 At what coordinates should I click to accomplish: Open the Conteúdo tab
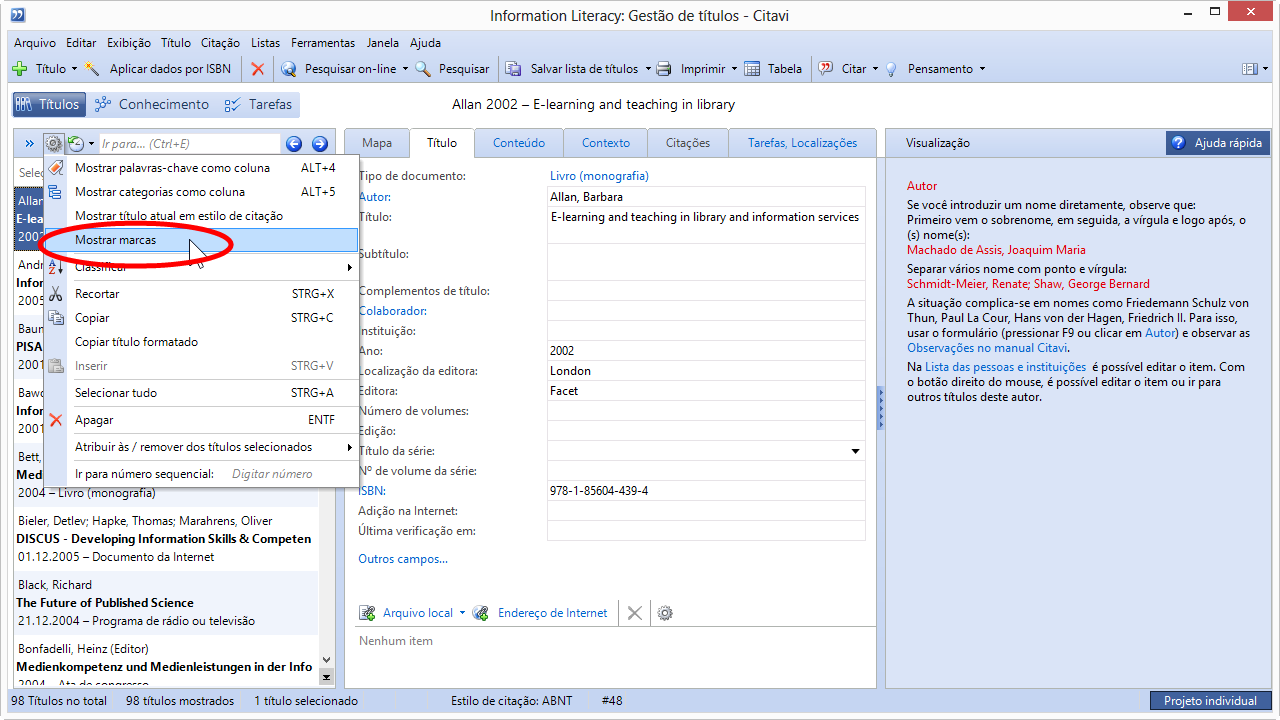(x=519, y=143)
